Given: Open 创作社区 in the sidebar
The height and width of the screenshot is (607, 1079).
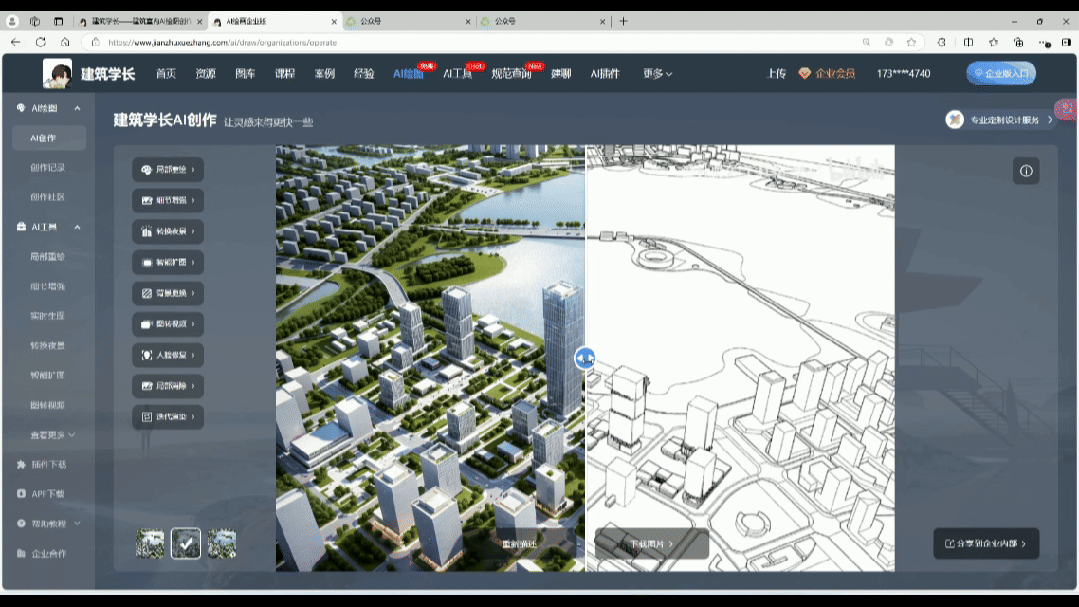Looking at the screenshot, I should tap(47, 197).
